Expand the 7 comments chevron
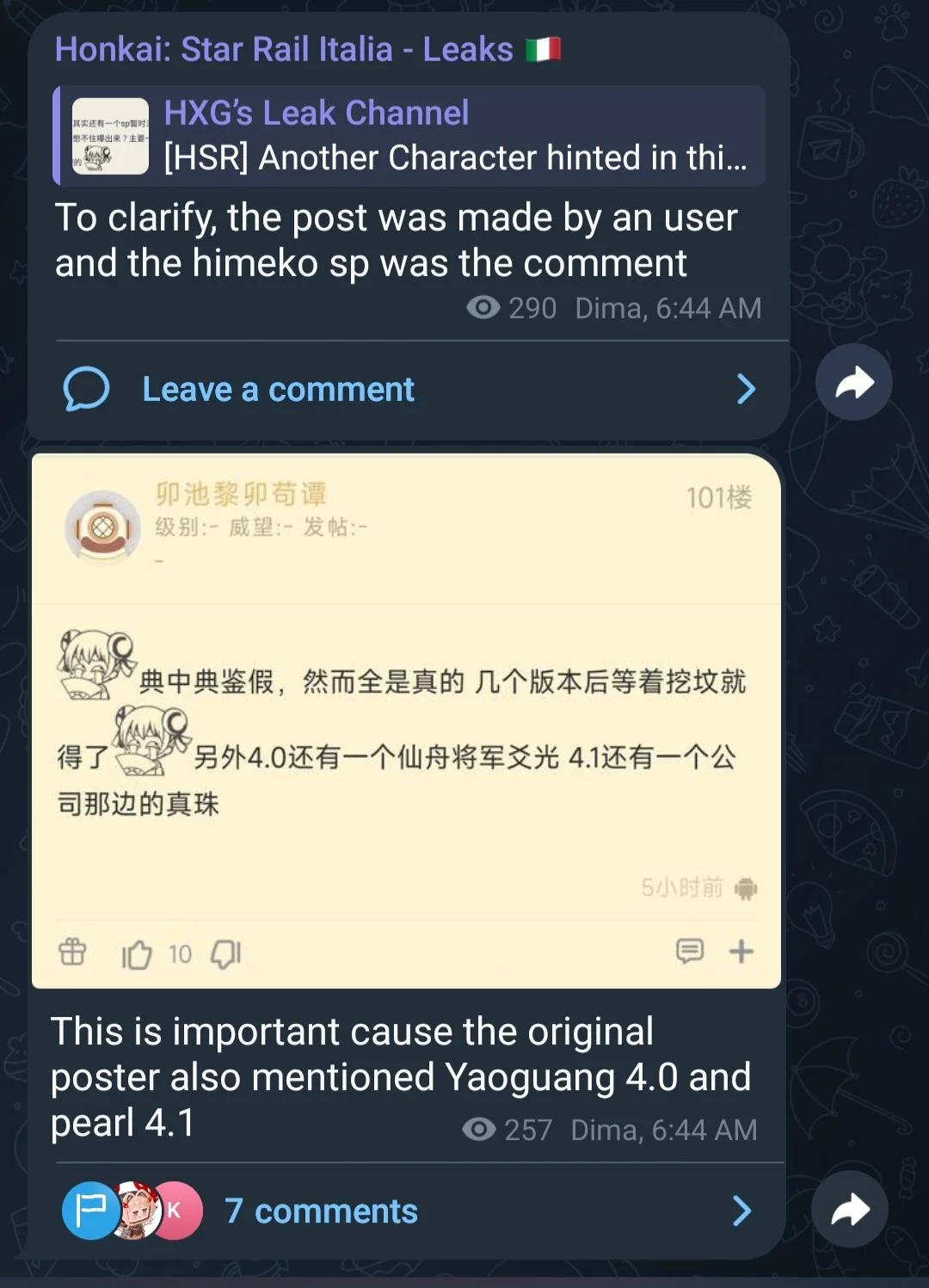929x1288 pixels. 741,1211
